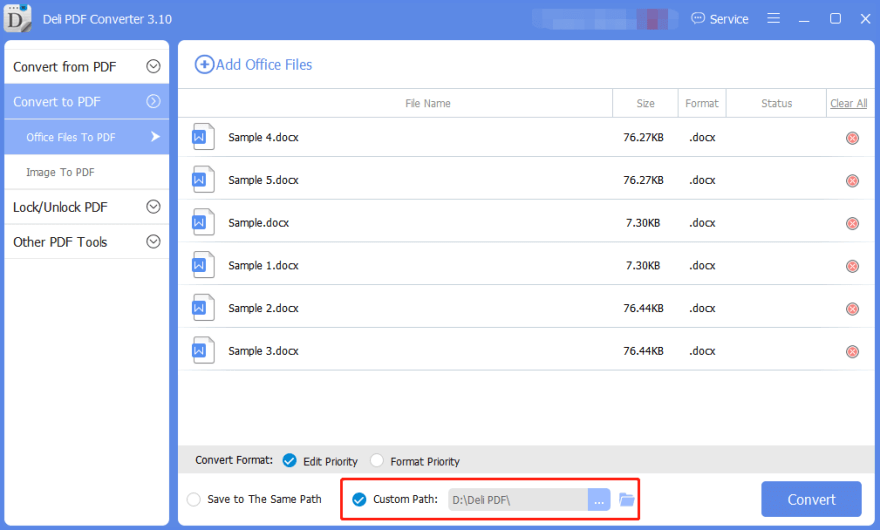
Task: Click the Clear All link
Action: coord(849,103)
